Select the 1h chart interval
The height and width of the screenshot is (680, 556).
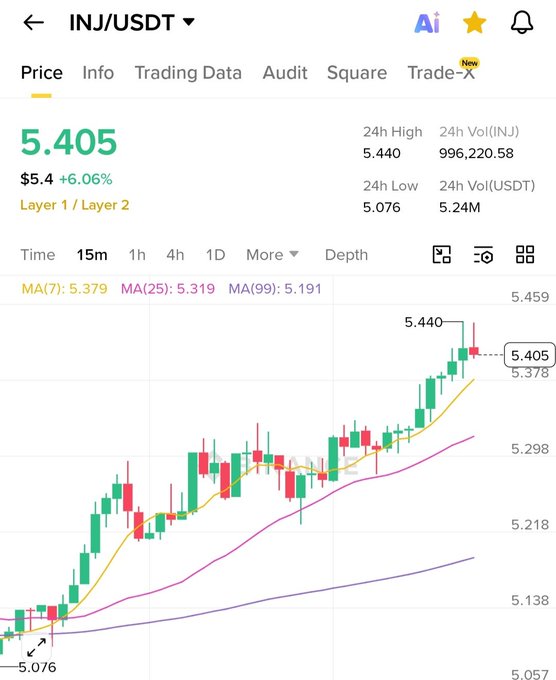(x=137, y=255)
